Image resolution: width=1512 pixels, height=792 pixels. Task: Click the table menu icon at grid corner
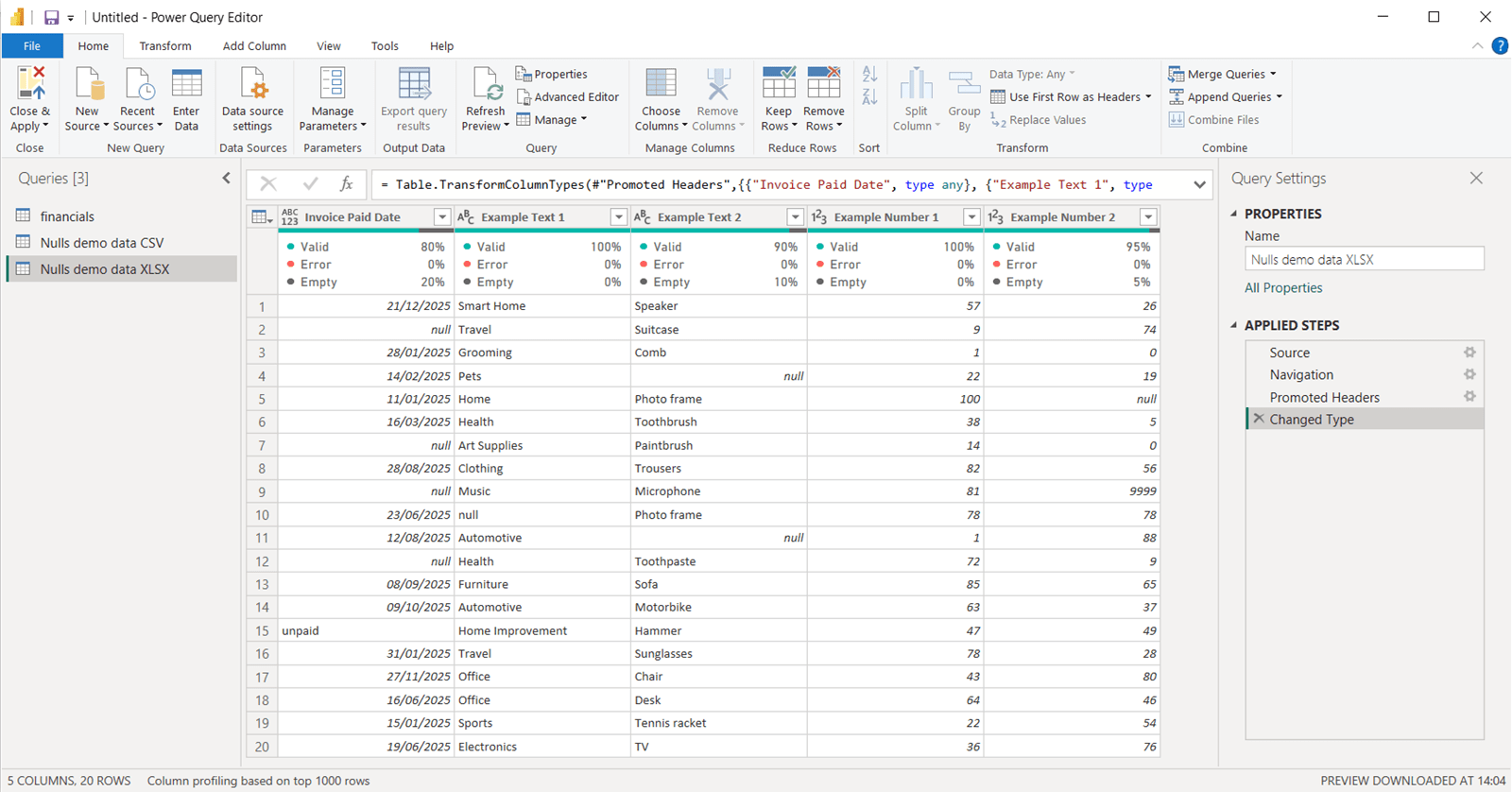click(x=262, y=217)
